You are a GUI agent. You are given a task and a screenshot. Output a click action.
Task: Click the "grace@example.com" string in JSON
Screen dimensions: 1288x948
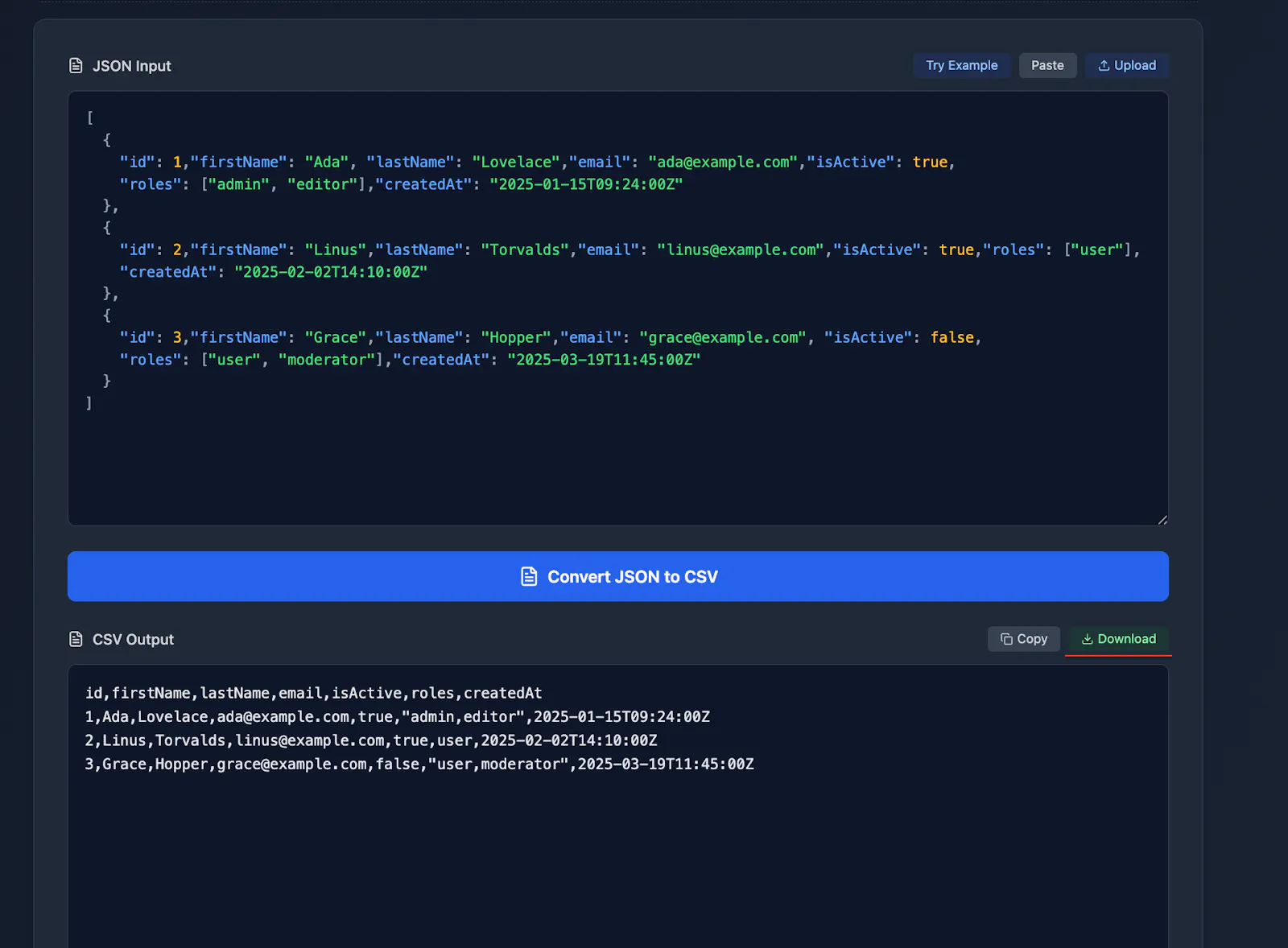tap(723, 337)
